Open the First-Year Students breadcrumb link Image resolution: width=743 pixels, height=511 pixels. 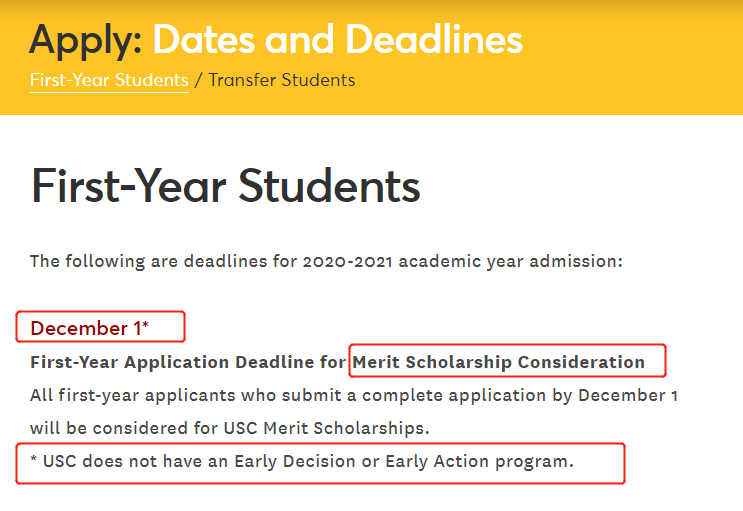[109, 80]
